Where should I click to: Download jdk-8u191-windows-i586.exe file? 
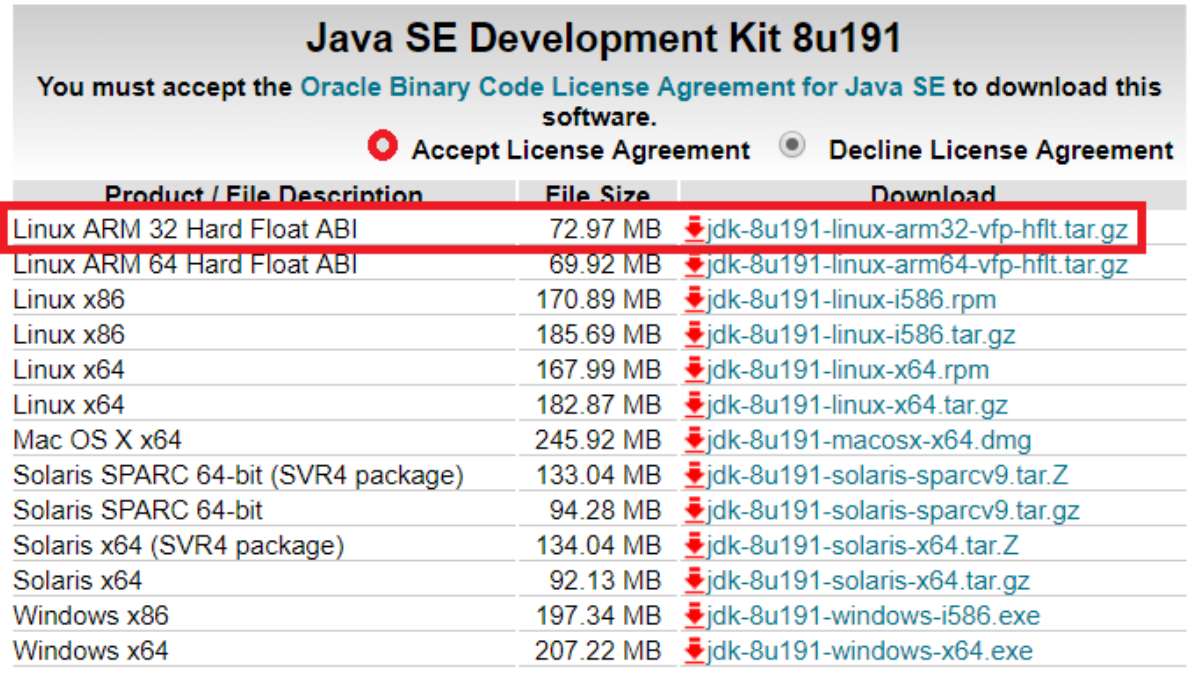point(873,615)
